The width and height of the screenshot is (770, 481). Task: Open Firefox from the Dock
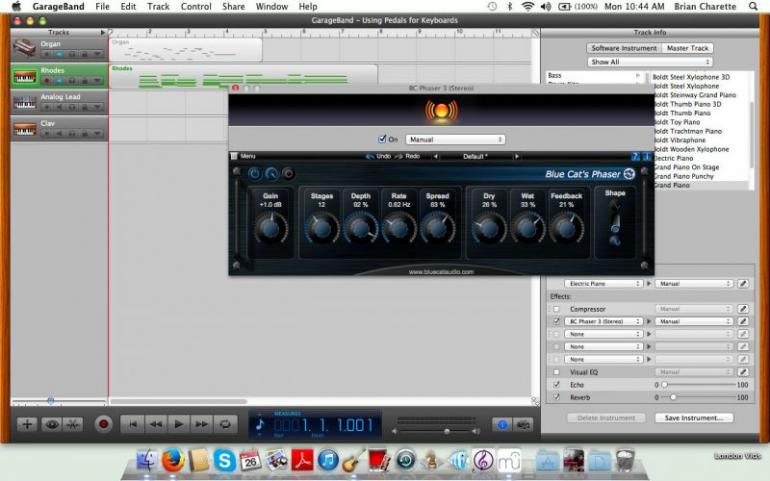pos(173,460)
